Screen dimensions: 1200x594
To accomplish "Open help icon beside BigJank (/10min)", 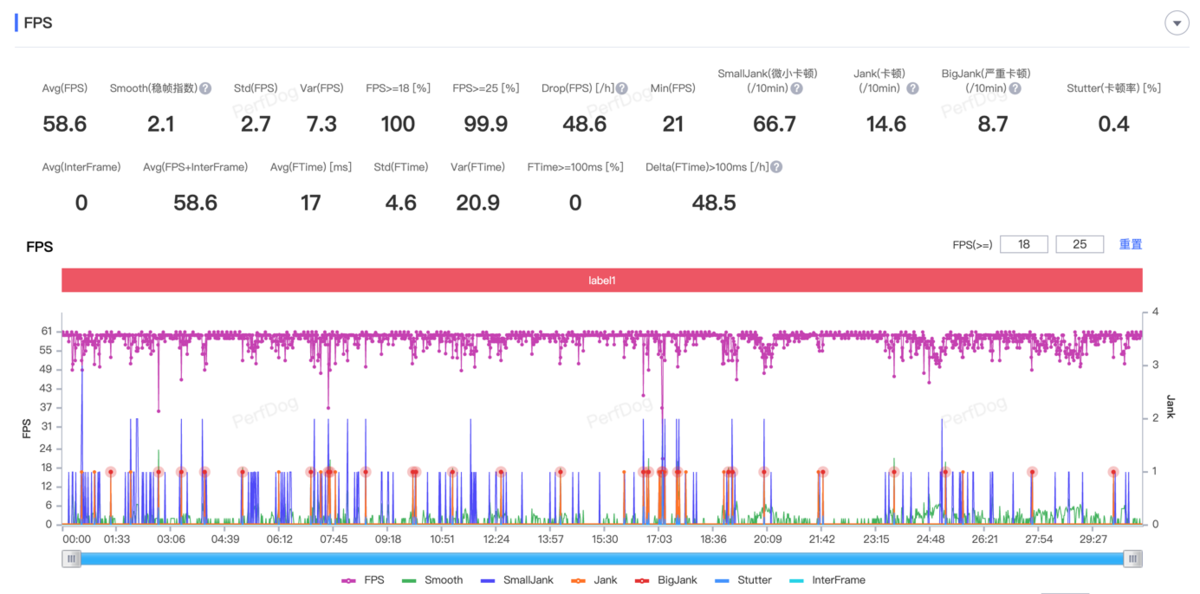I will 1015,88.
